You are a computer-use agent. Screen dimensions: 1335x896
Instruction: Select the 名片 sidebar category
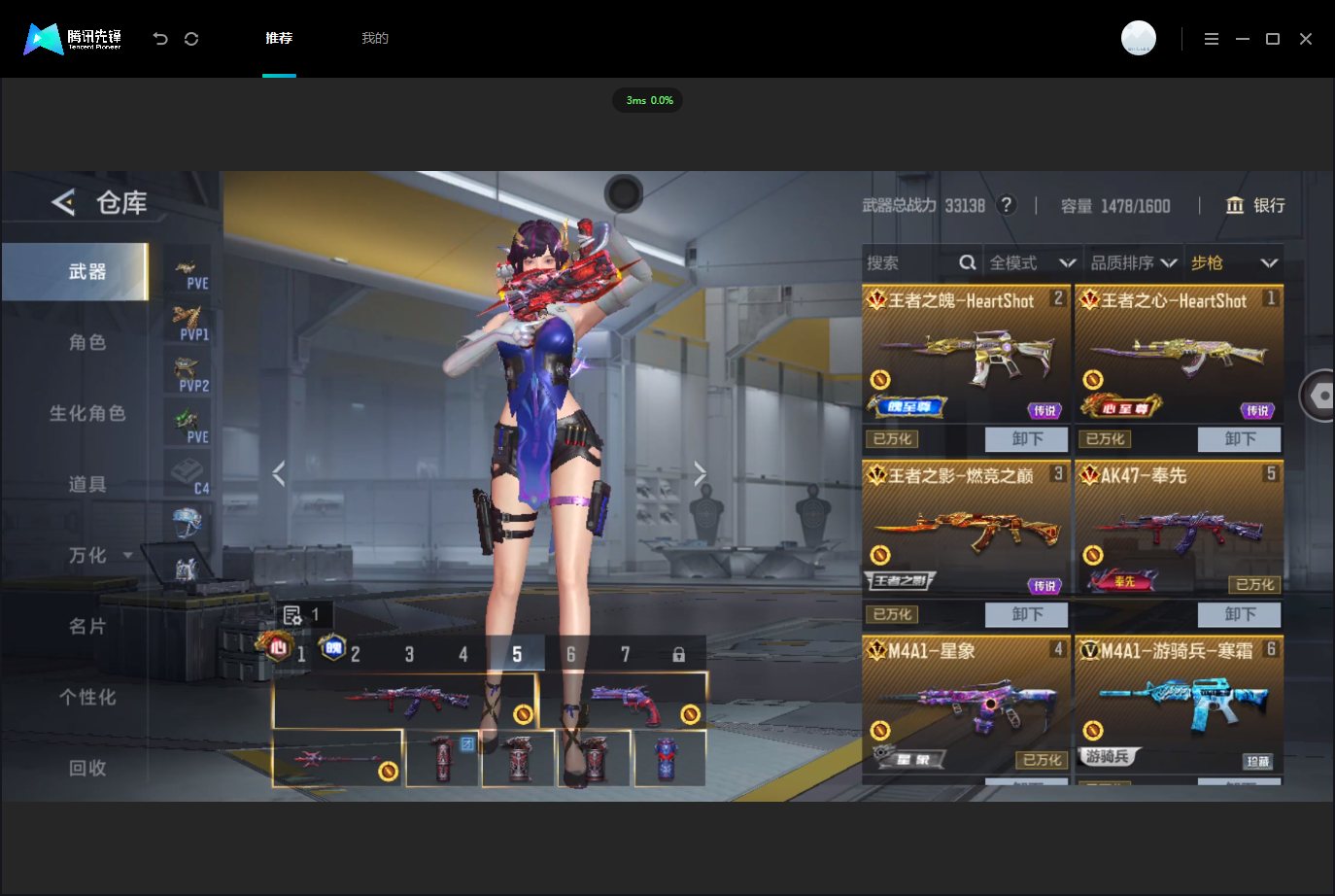pos(87,626)
